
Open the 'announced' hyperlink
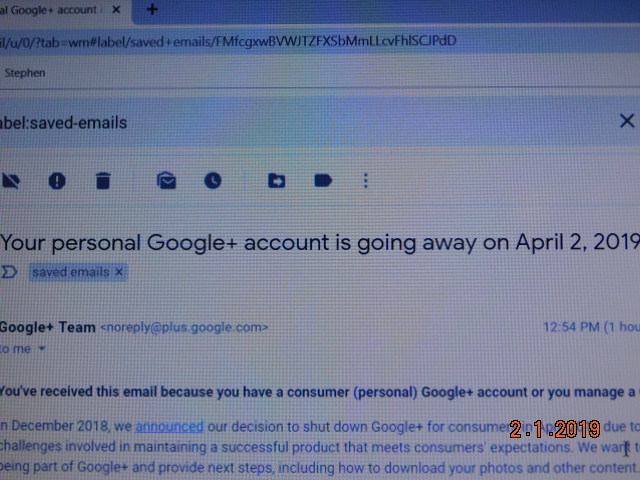pos(169,427)
